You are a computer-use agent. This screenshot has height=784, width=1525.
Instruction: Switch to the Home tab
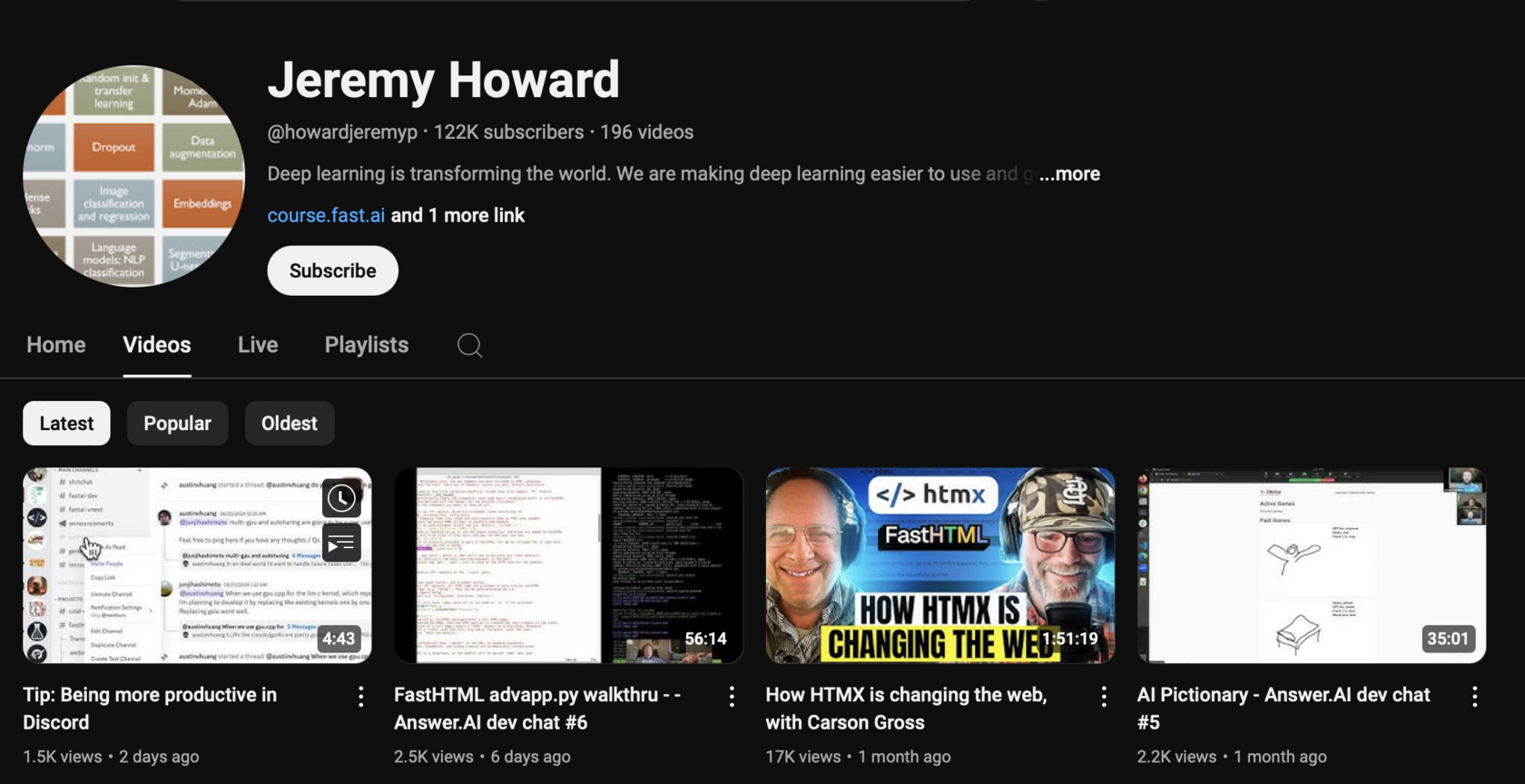pos(56,345)
